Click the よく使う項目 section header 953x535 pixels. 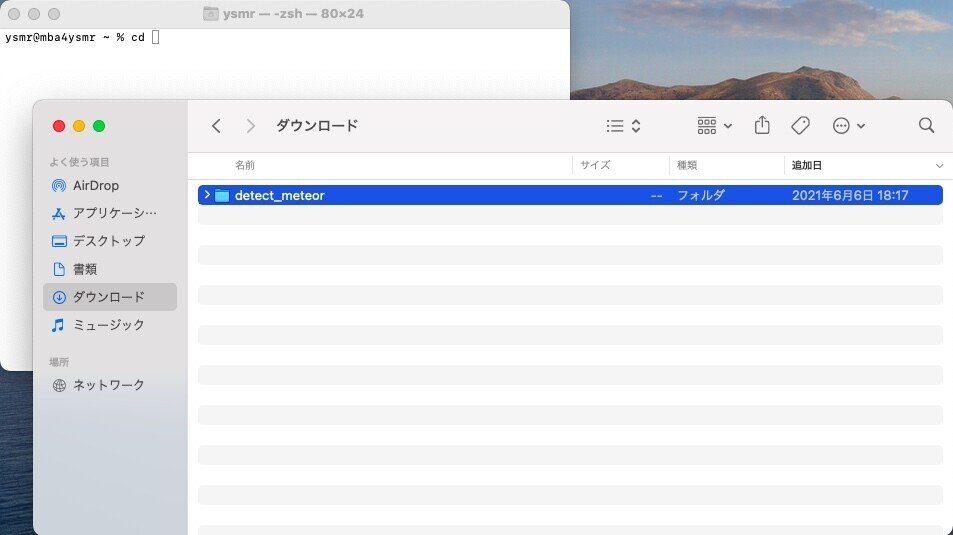pos(79,162)
